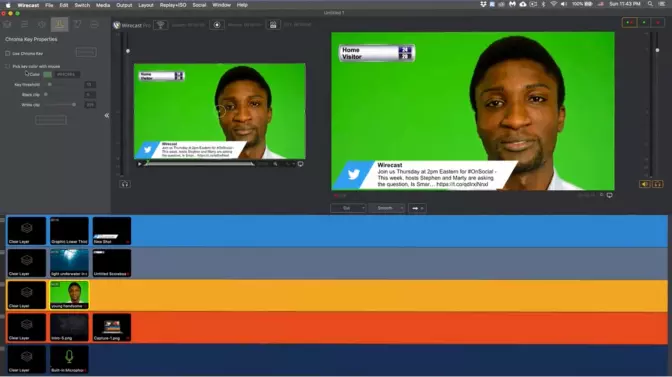Click the Key threshold value field
Image resolution: width=672 pixels, height=377 pixels.
coord(90,85)
